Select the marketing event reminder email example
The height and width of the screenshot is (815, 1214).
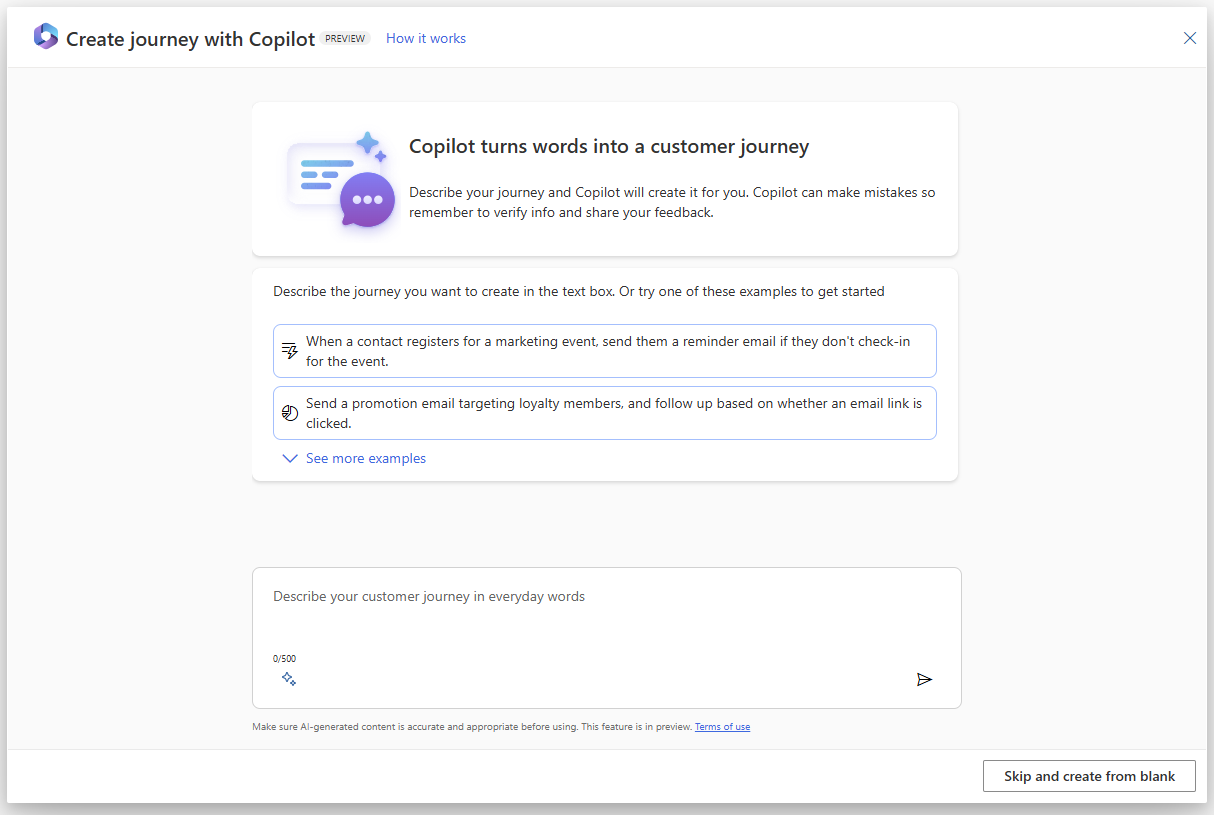click(605, 351)
